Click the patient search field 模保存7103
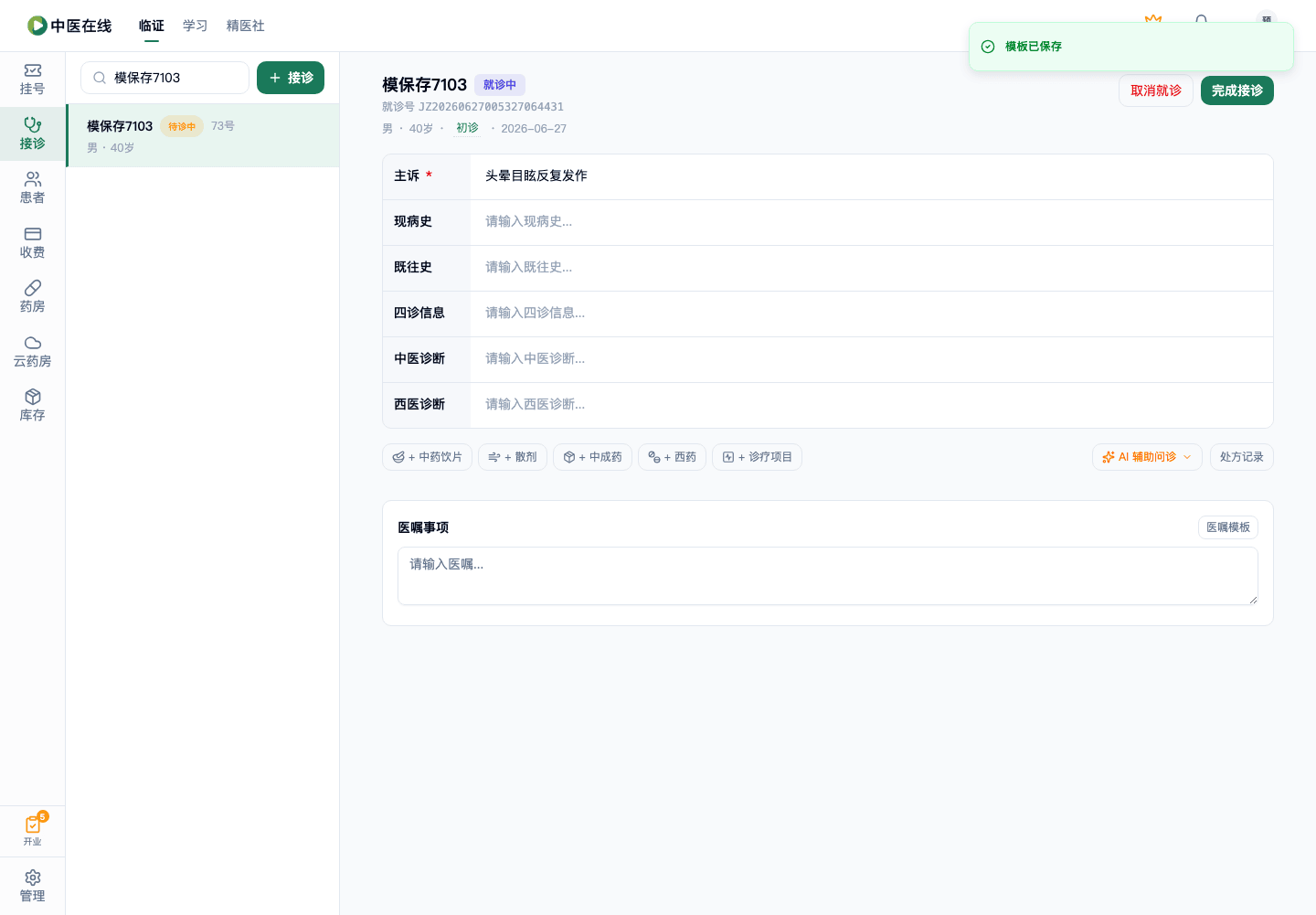 [164, 78]
